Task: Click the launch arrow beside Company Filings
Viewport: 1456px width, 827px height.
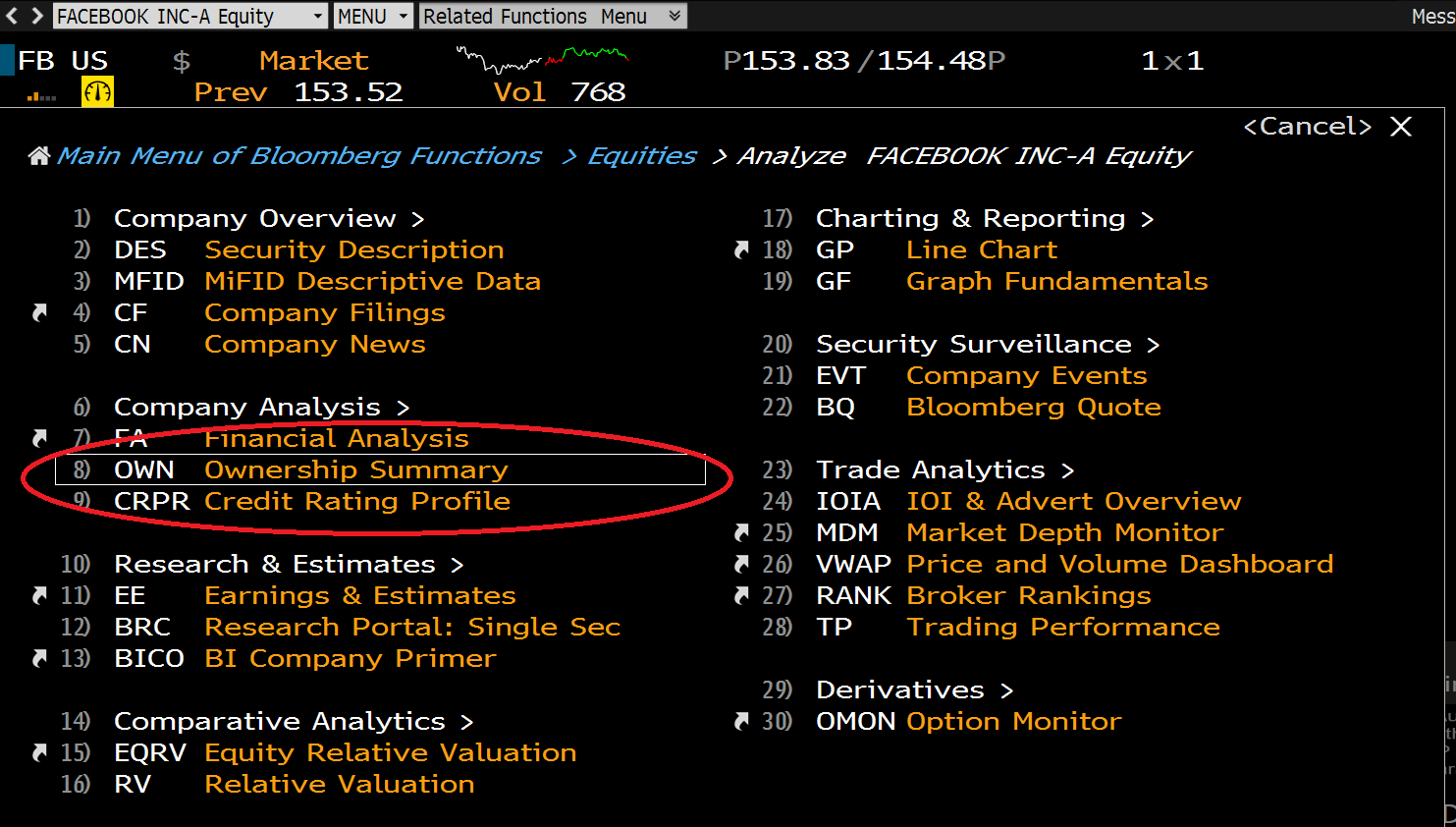Action: tap(40, 312)
